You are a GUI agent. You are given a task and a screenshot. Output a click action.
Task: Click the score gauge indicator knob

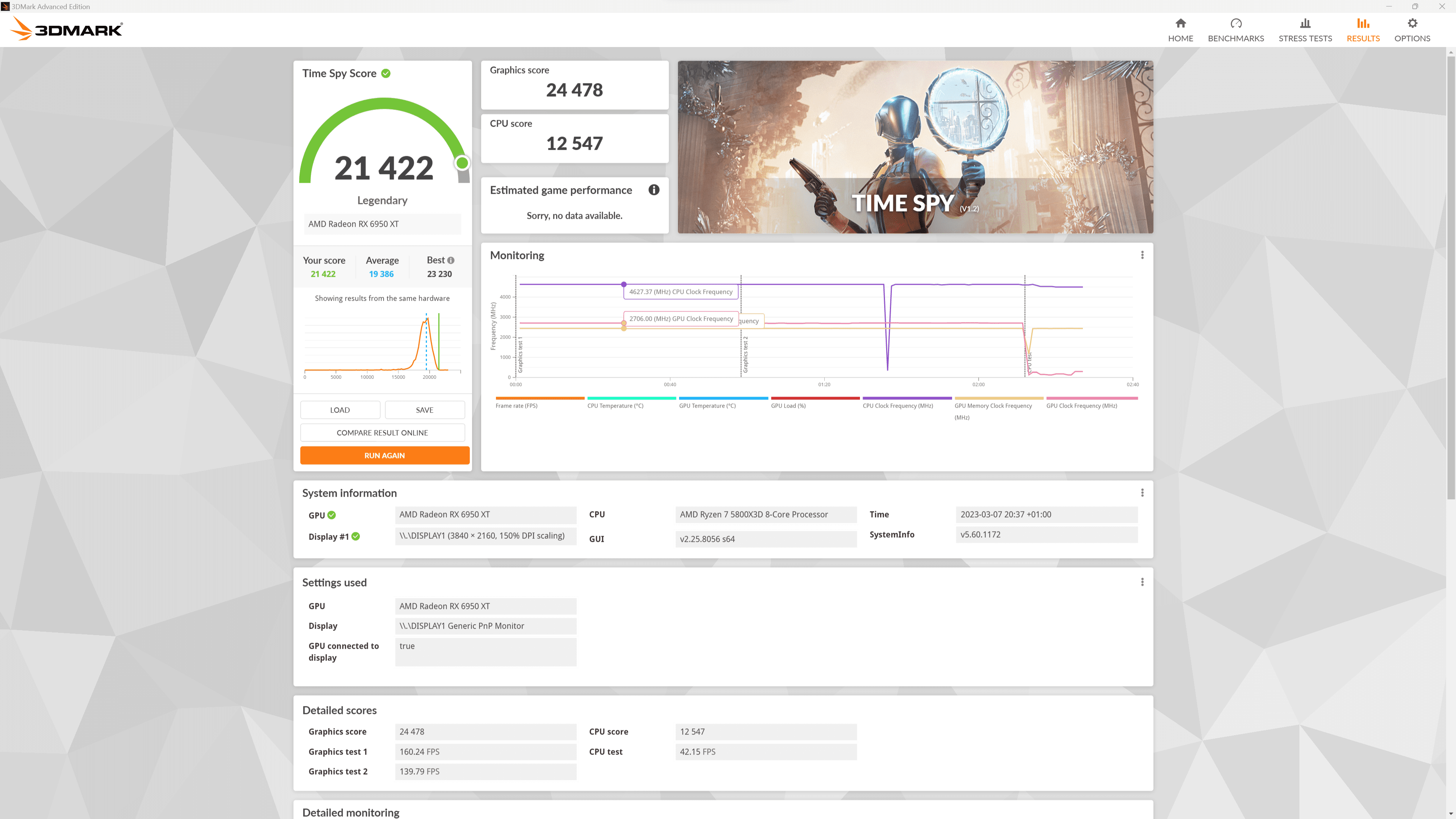462,163
